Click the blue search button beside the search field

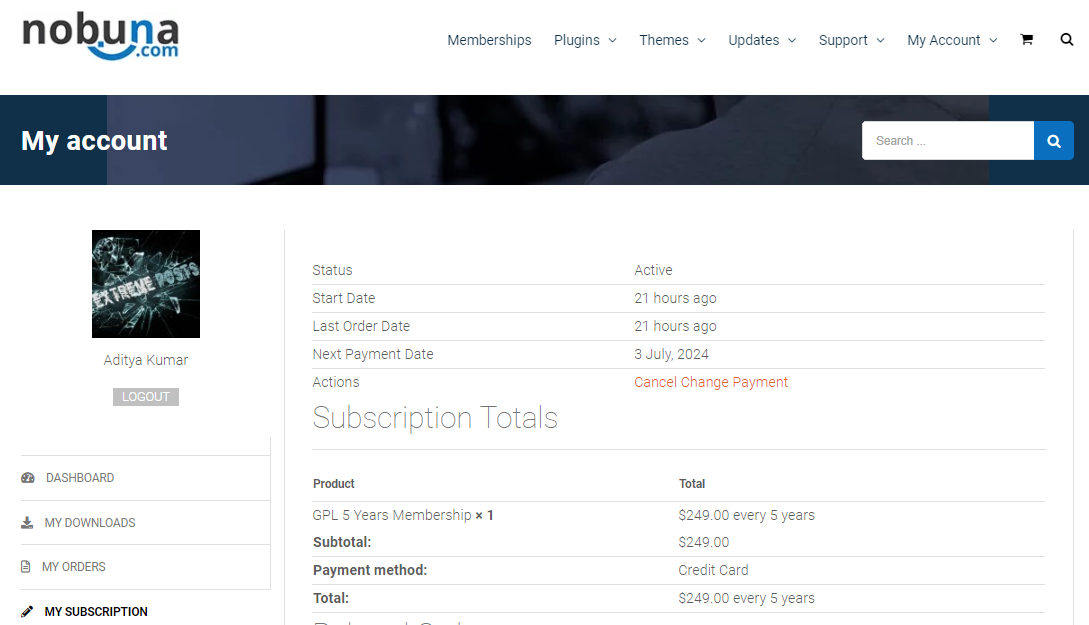(x=1053, y=140)
